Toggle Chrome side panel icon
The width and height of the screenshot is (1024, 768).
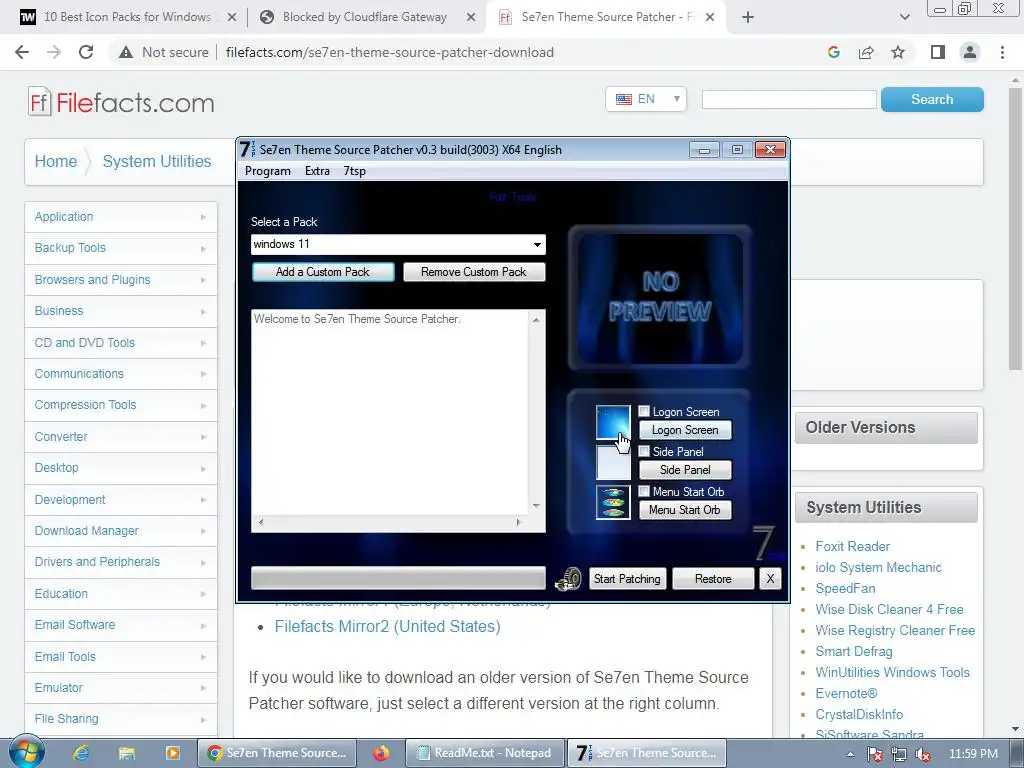(938, 52)
